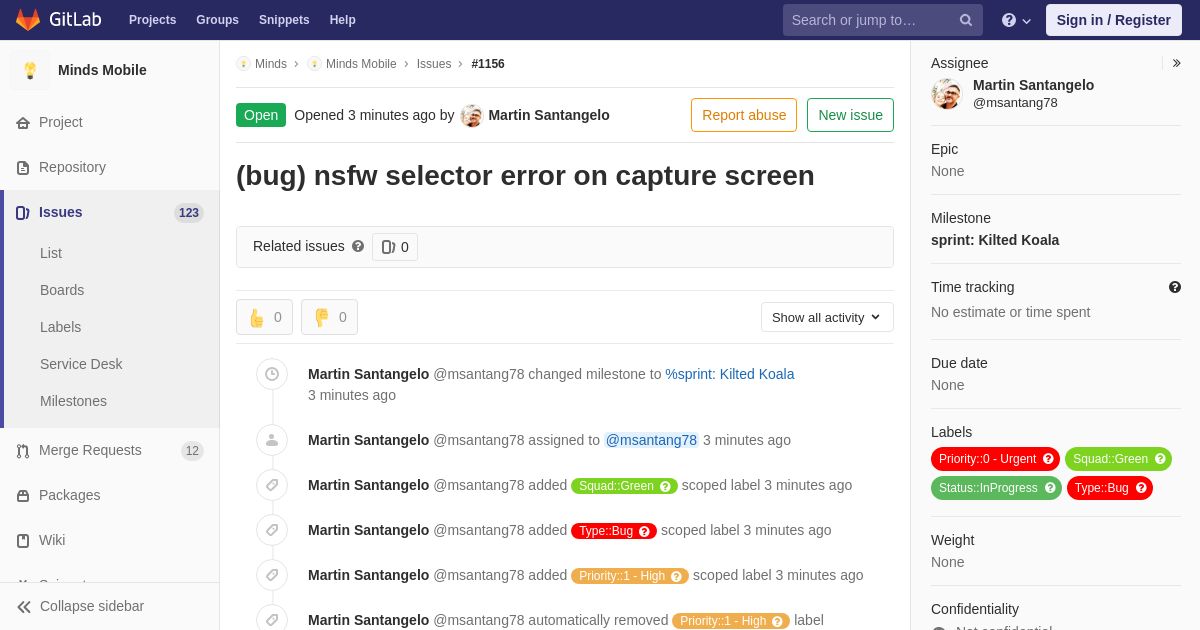Click the Issues count badge 123

point(189,213)
